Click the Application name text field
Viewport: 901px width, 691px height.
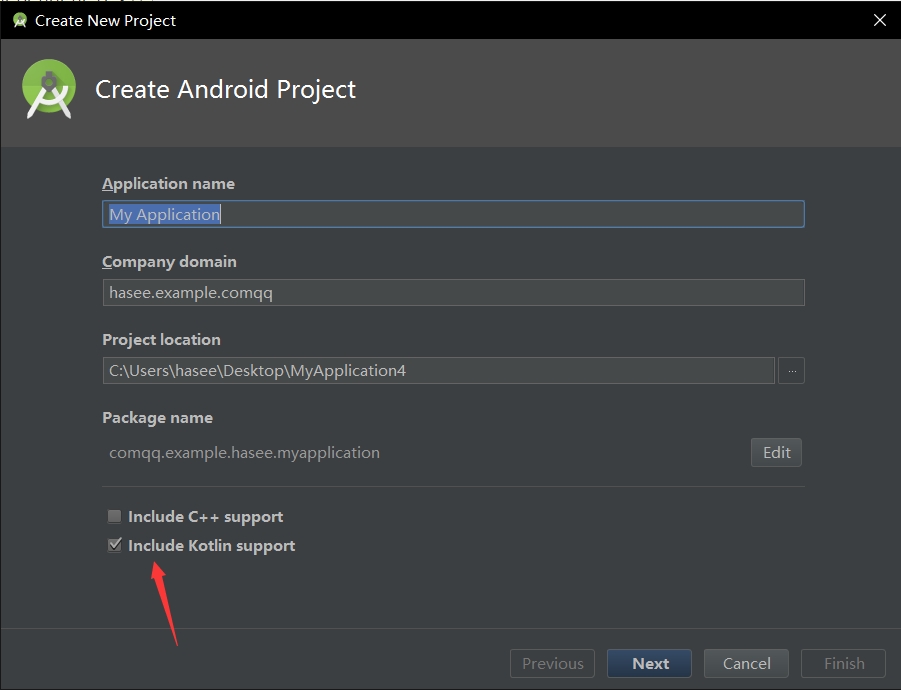pyautogui.click(x=453, y=214)
